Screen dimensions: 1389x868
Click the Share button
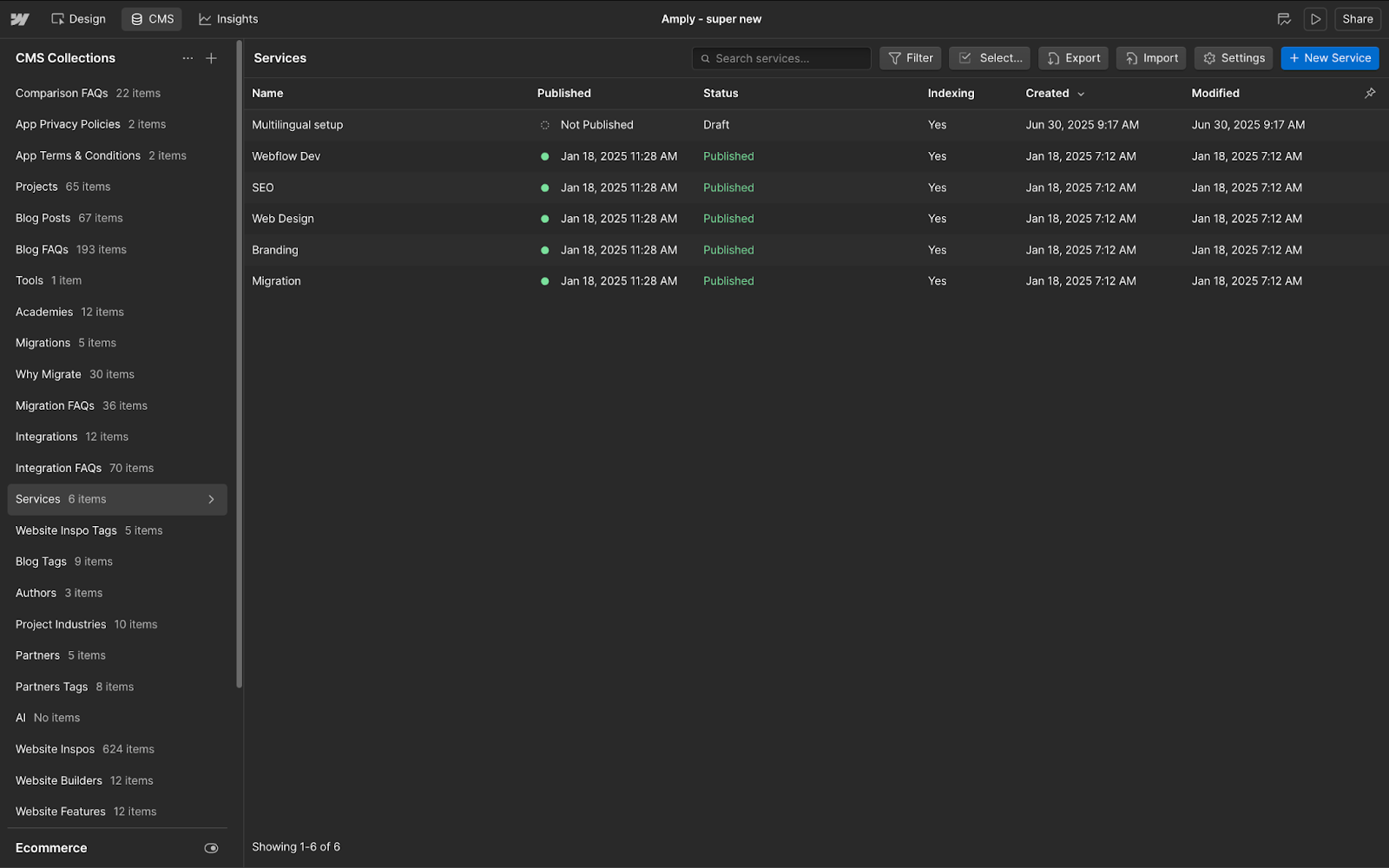coord(1358,19)
